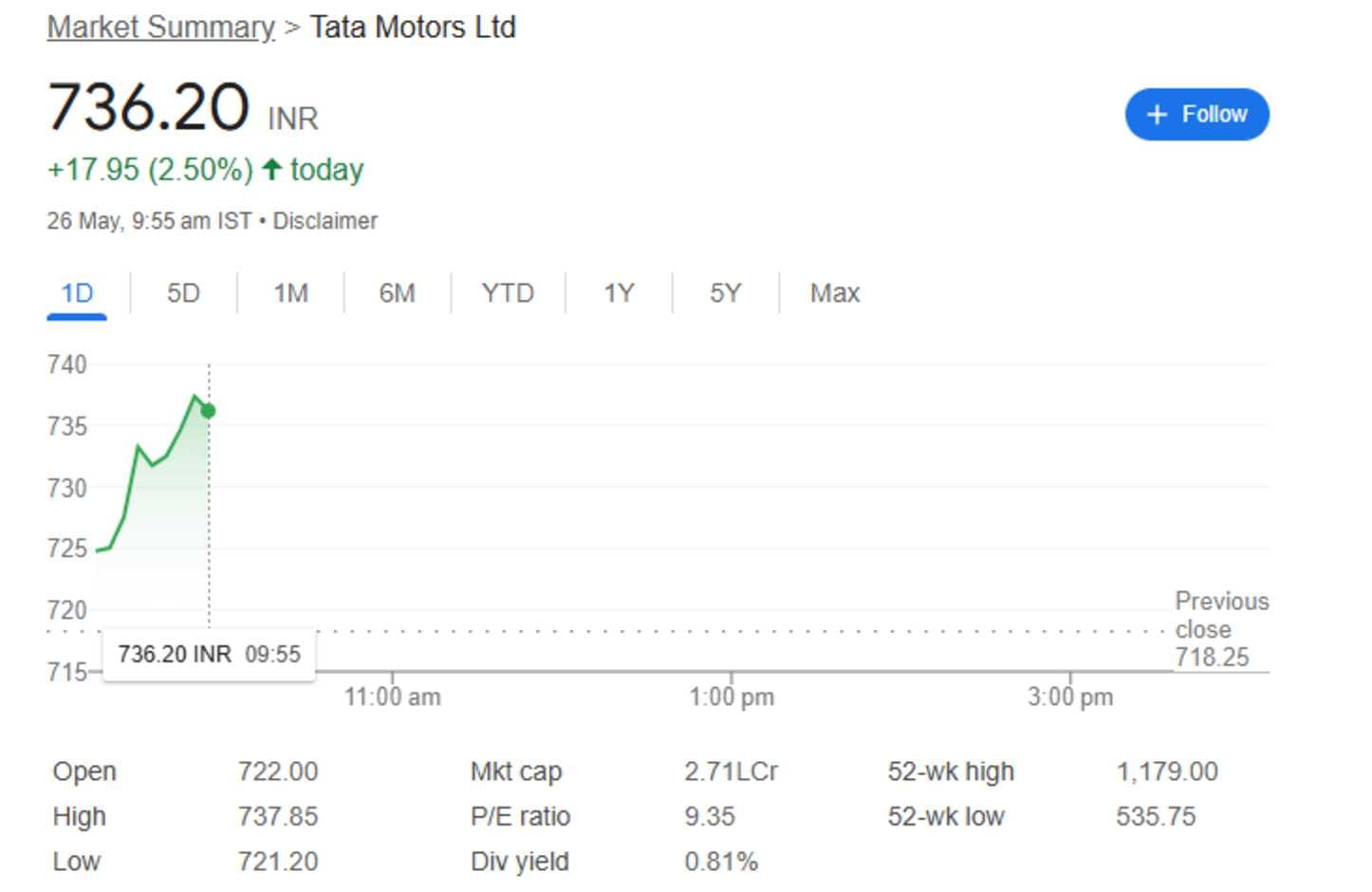
Task: Click the Tata Motors Ltd breadcrumb title
Action: pyautogui.click(x=413, y=28)
